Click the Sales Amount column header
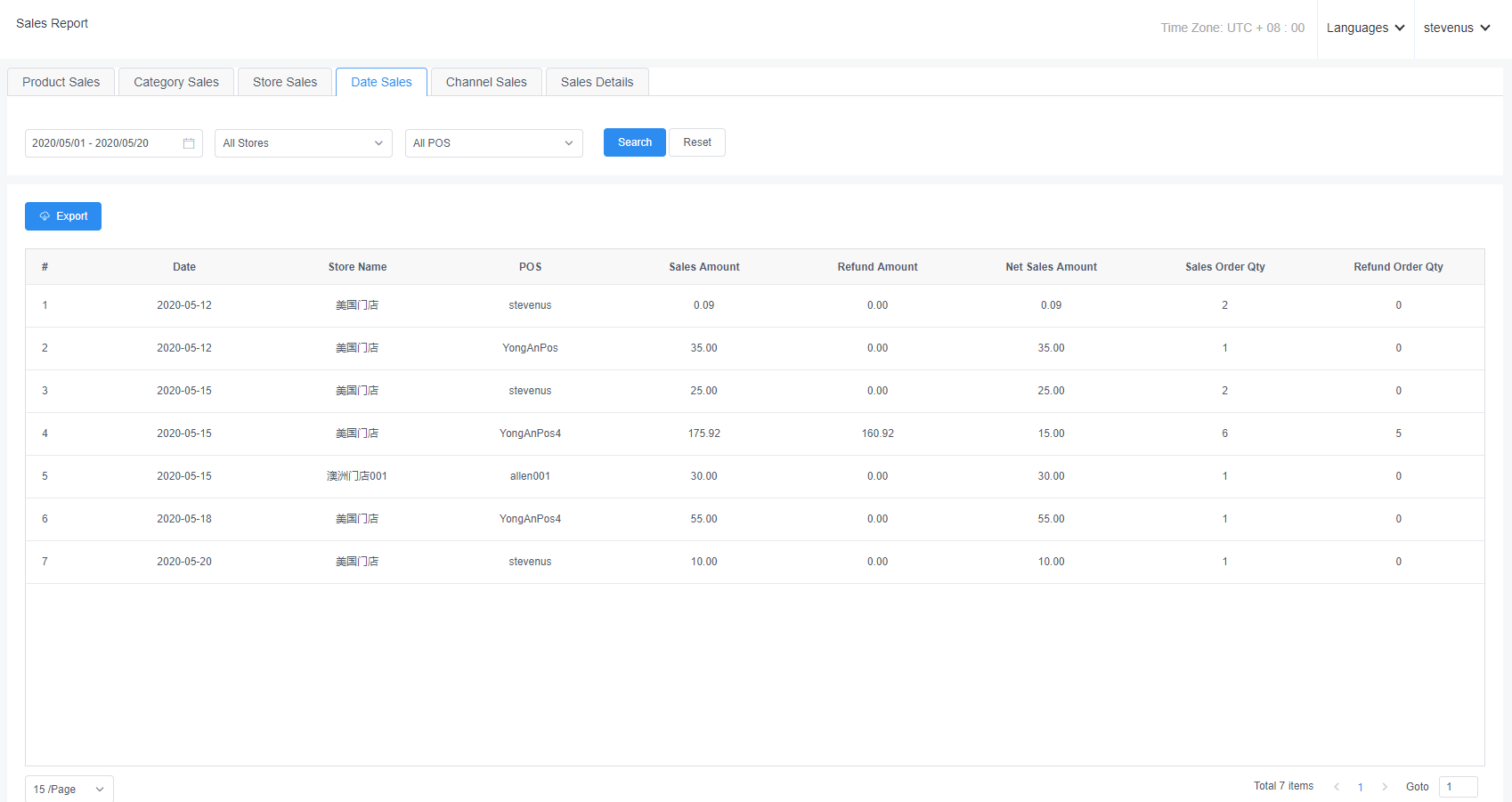 point(703,267)
